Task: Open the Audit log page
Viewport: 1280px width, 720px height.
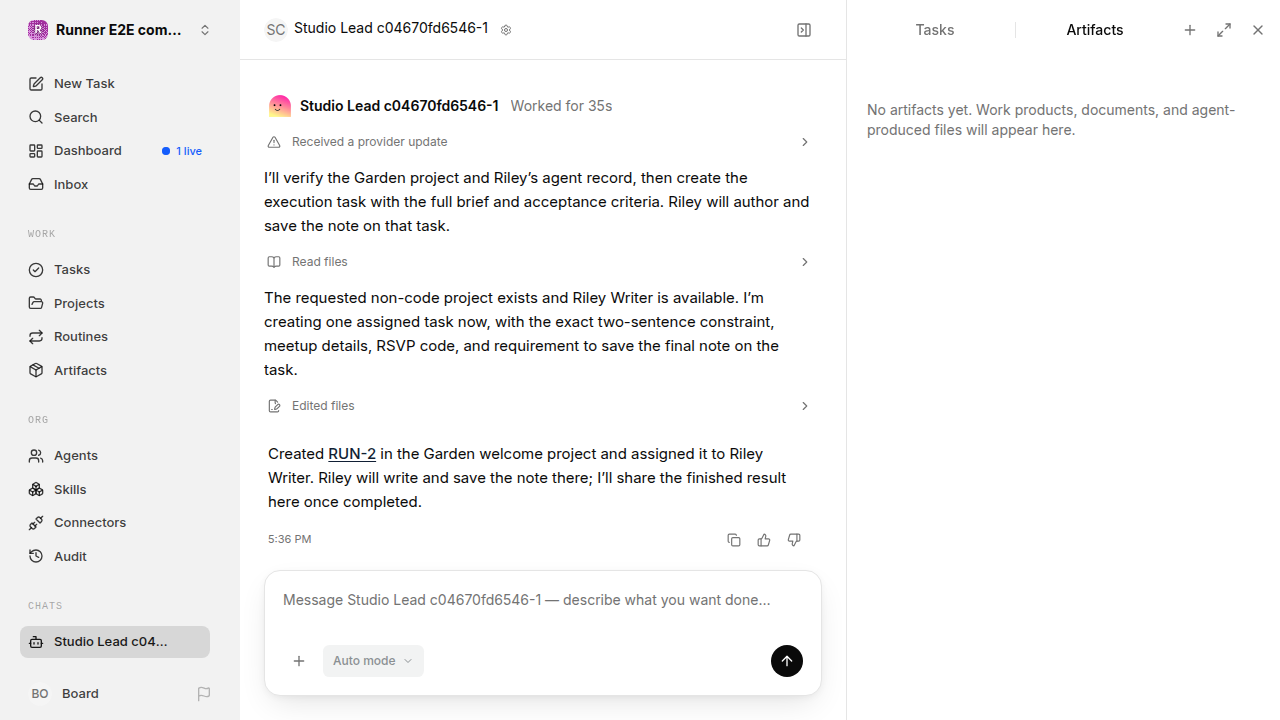Action: (x=115, y=557)
